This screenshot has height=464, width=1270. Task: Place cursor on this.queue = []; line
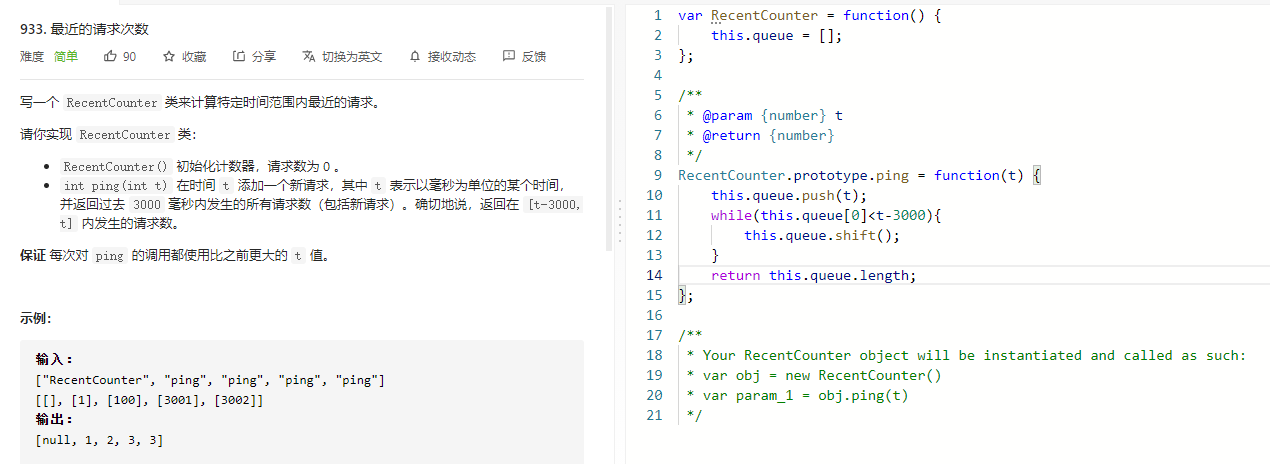(777, 35)
